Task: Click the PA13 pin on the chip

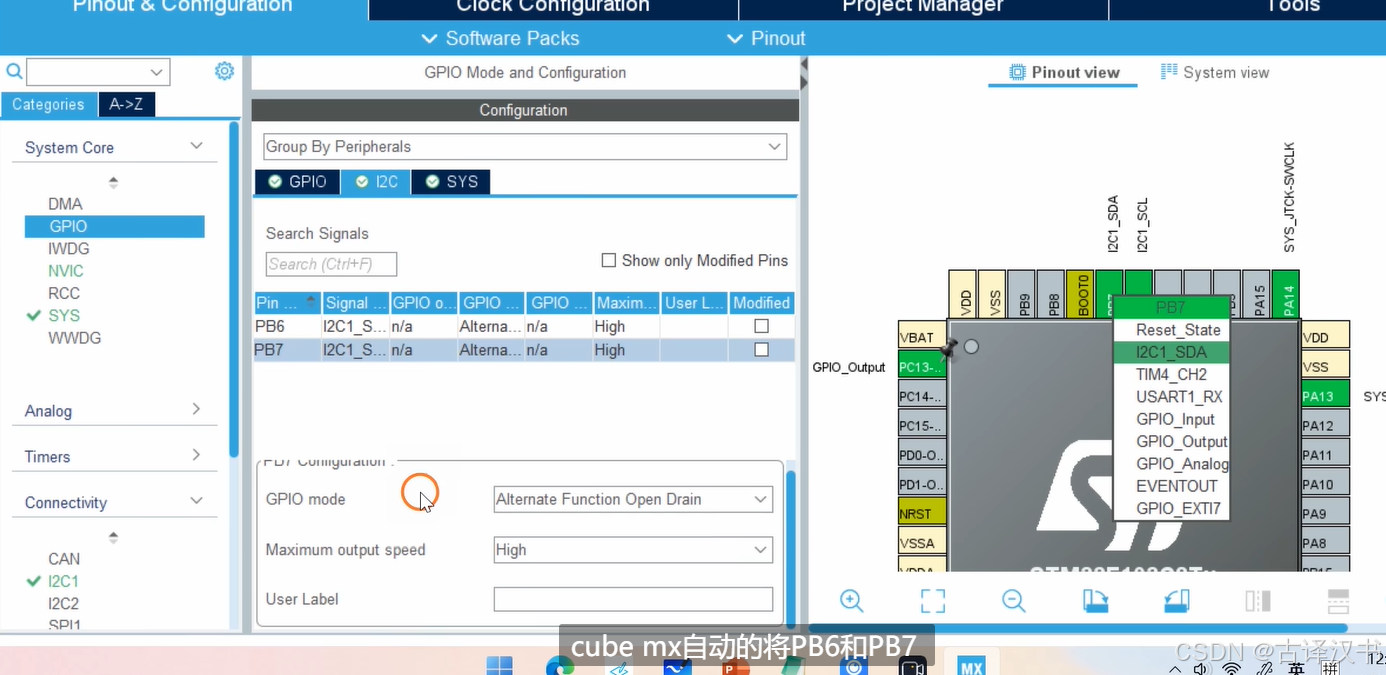Action: click(1325, 396)
